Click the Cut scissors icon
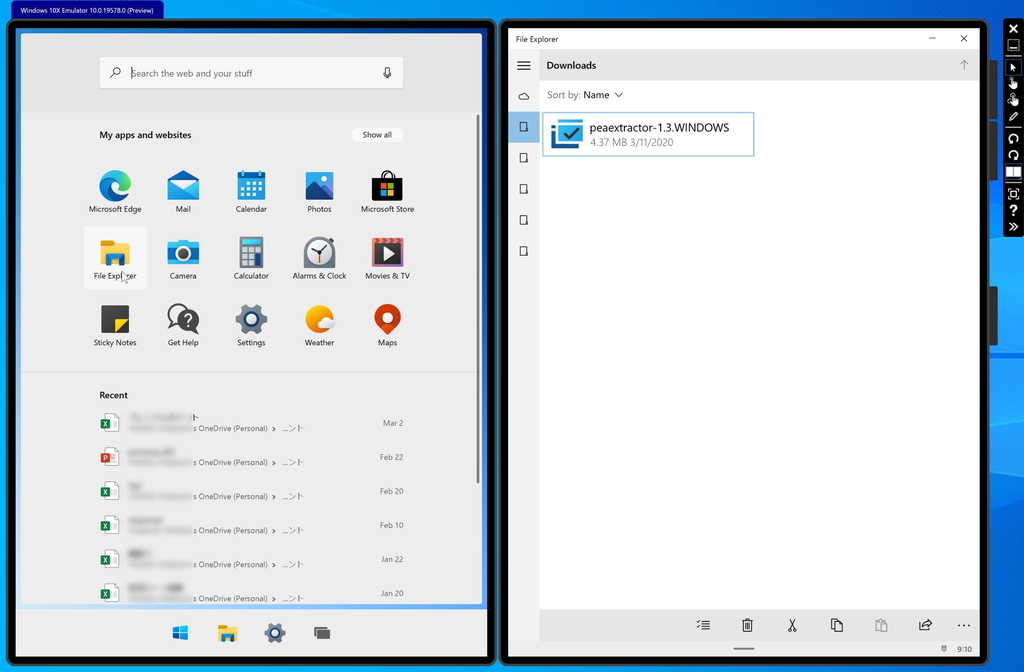Image resolution: width=1024 pixels, height=672 pixels. pos(792,625)
